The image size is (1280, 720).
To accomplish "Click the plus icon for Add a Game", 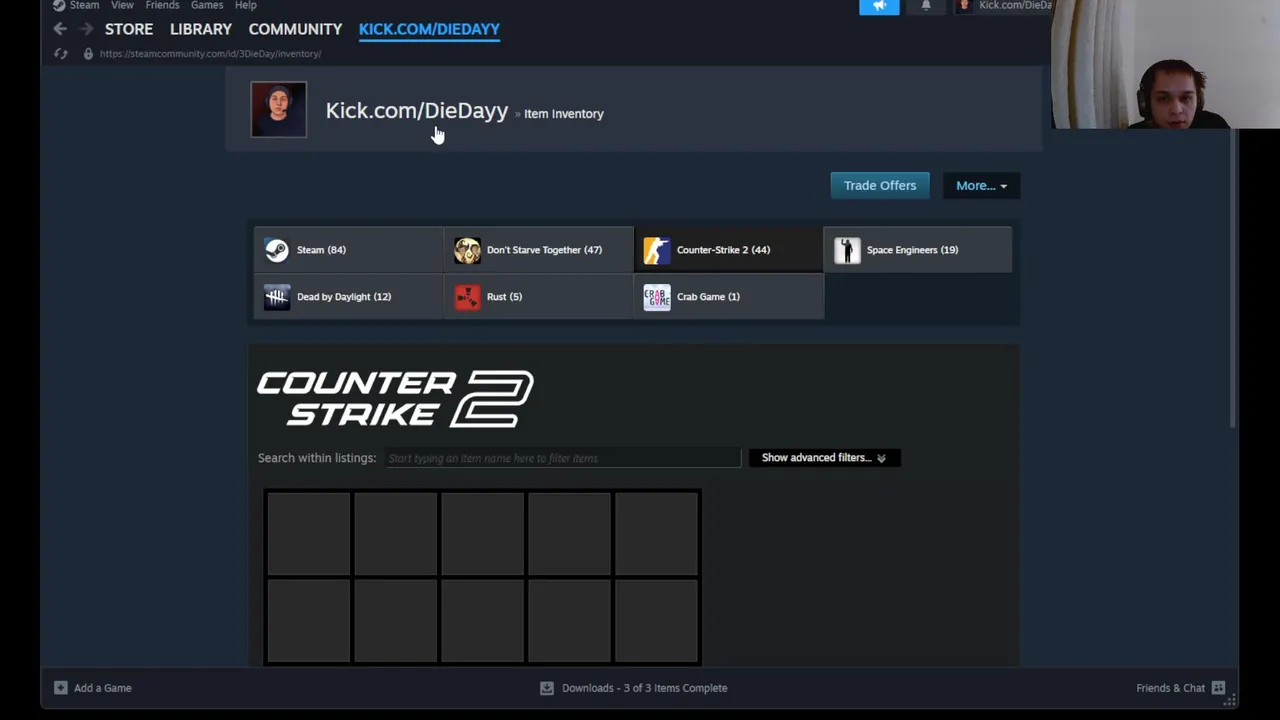I will (x=61, y=688).
